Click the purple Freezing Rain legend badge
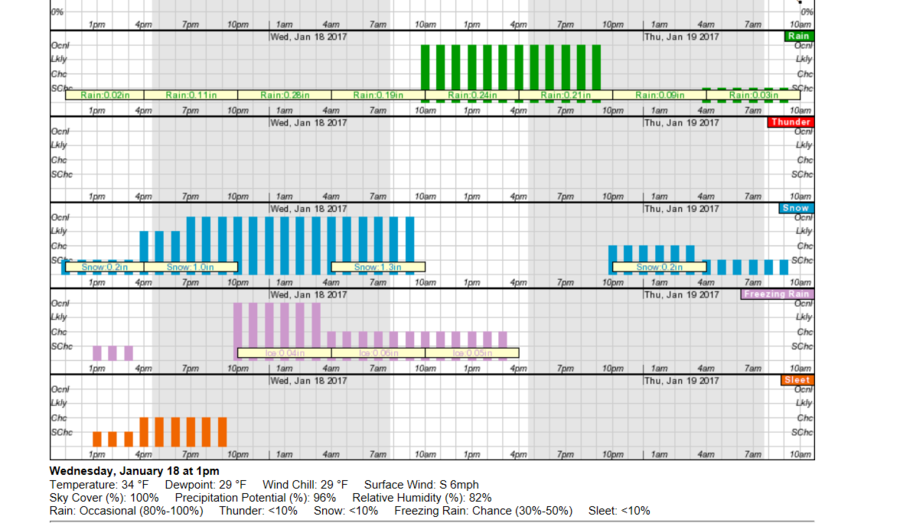 777,294
